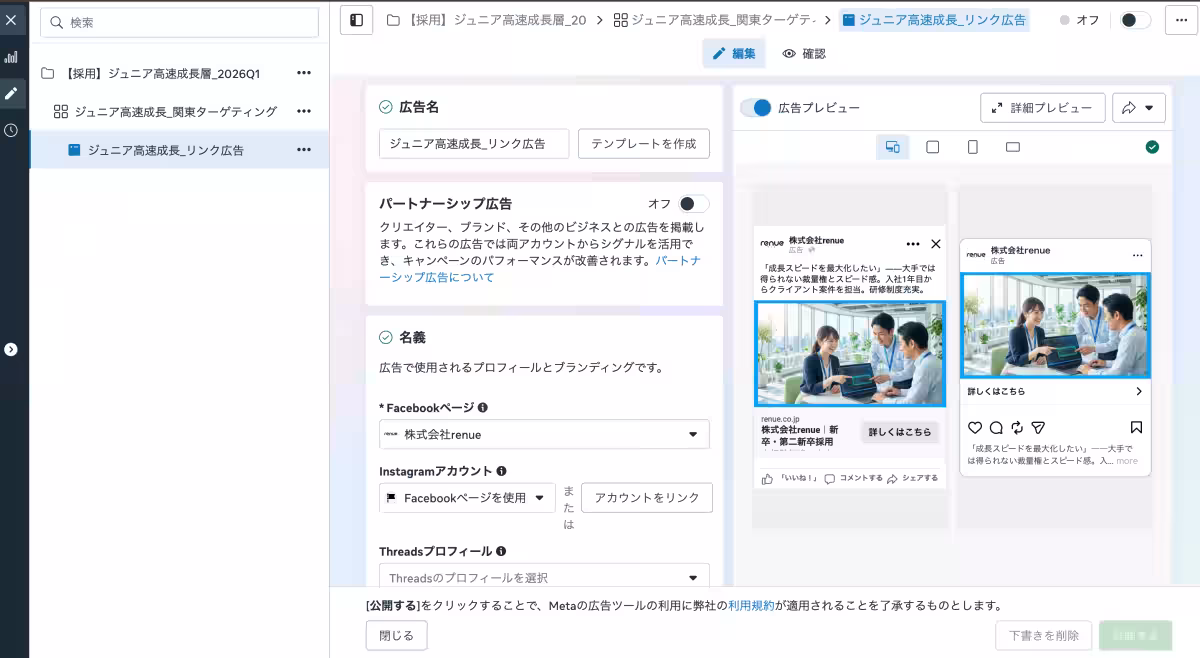Open kebab menu beside ジュニア高速成長_リンク広告
This screenshot has height=658, width=1200.
[x=304, y=147]
